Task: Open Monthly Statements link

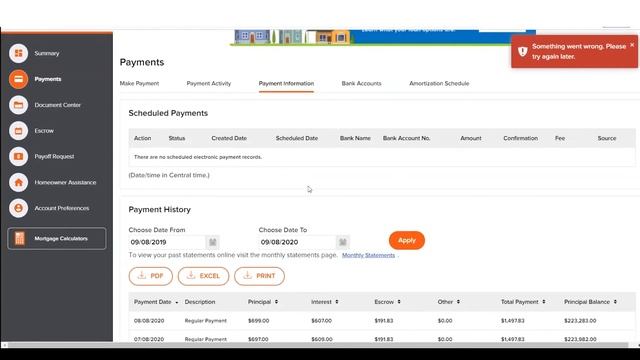Action: coord(368,255)
